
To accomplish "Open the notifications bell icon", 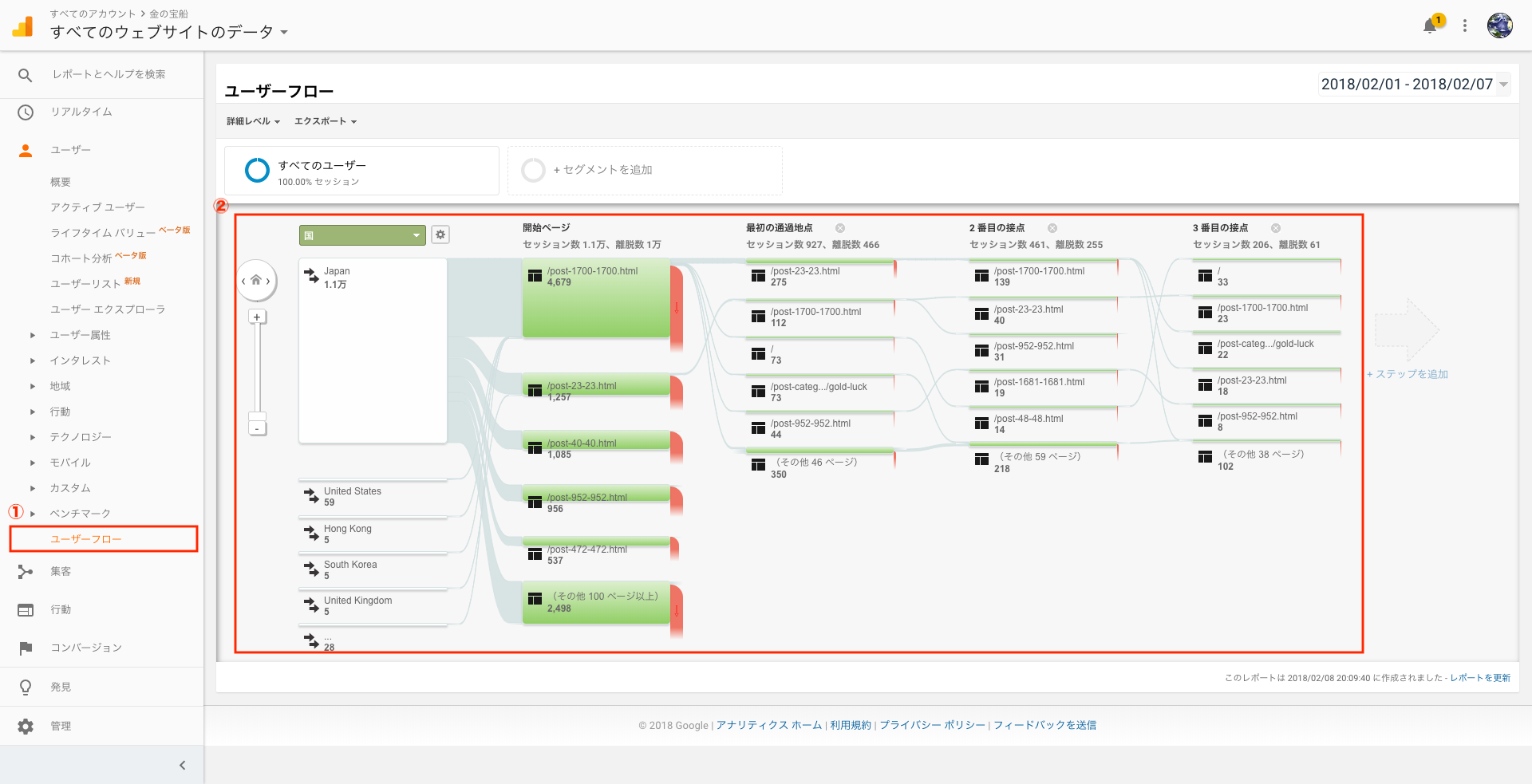I will 1430,26.
